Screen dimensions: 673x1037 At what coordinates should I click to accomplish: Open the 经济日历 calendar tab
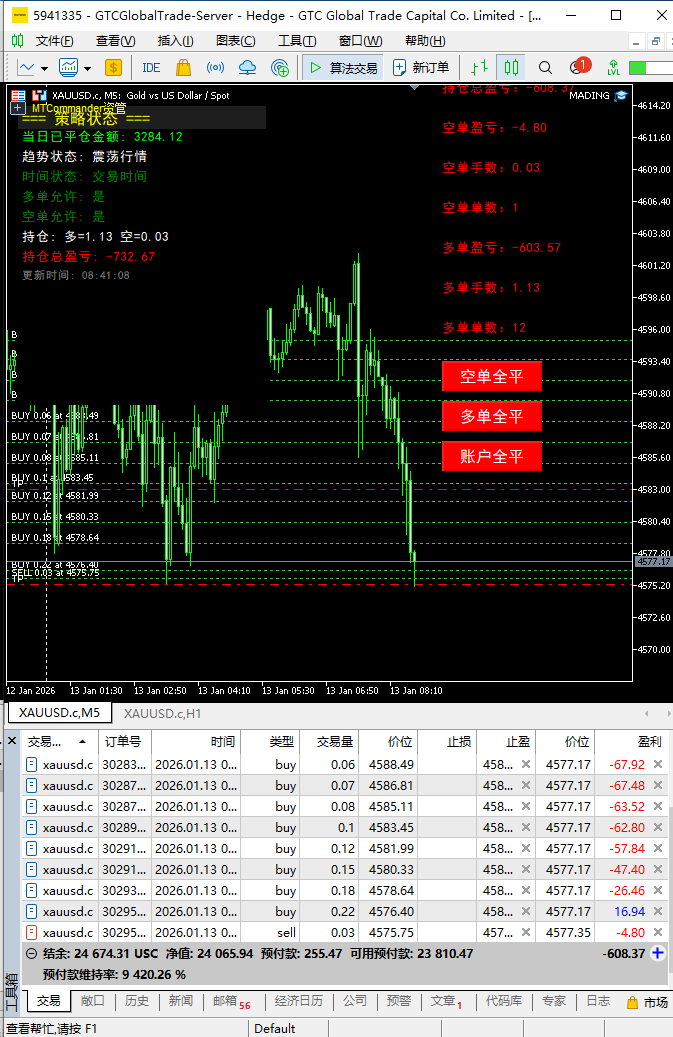tap(299, 1001)
